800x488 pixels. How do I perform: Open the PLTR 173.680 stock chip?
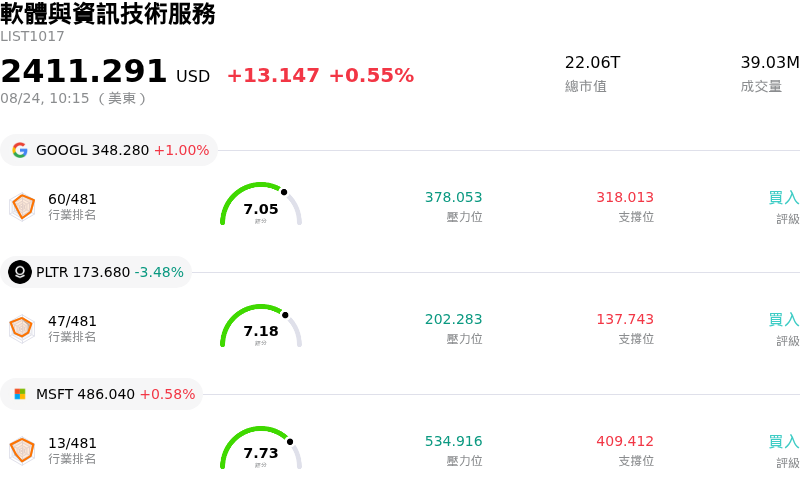click(96, 272)
